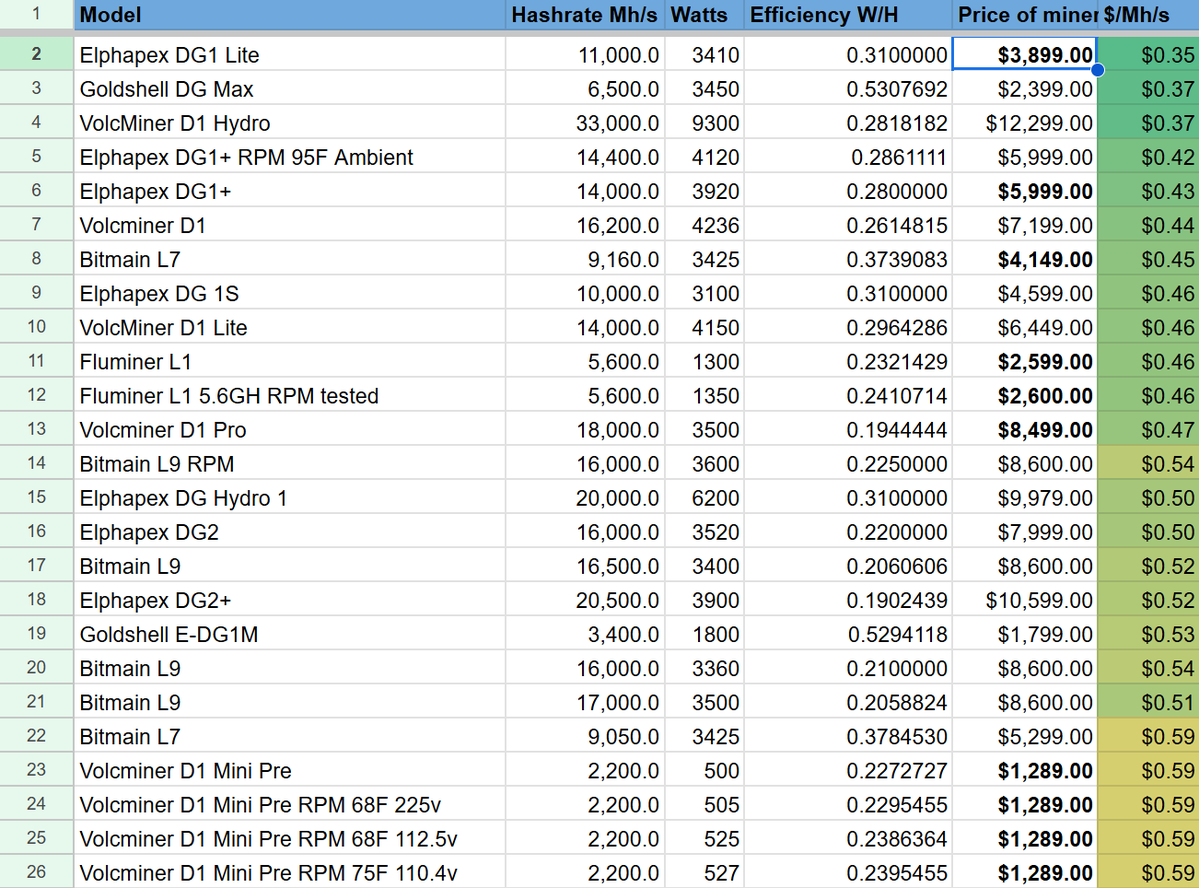
Task: Click the $0.51 cost per Mh/s cell
Action: (x=1149, y=702)
